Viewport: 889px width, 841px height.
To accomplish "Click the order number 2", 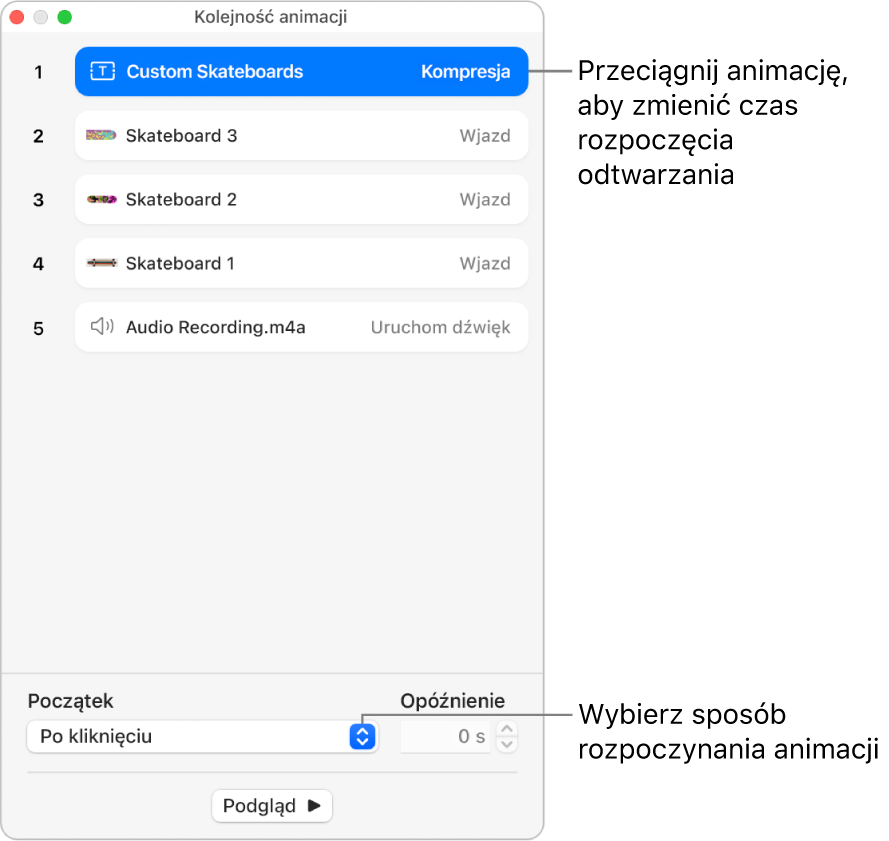I will (38, 136).
